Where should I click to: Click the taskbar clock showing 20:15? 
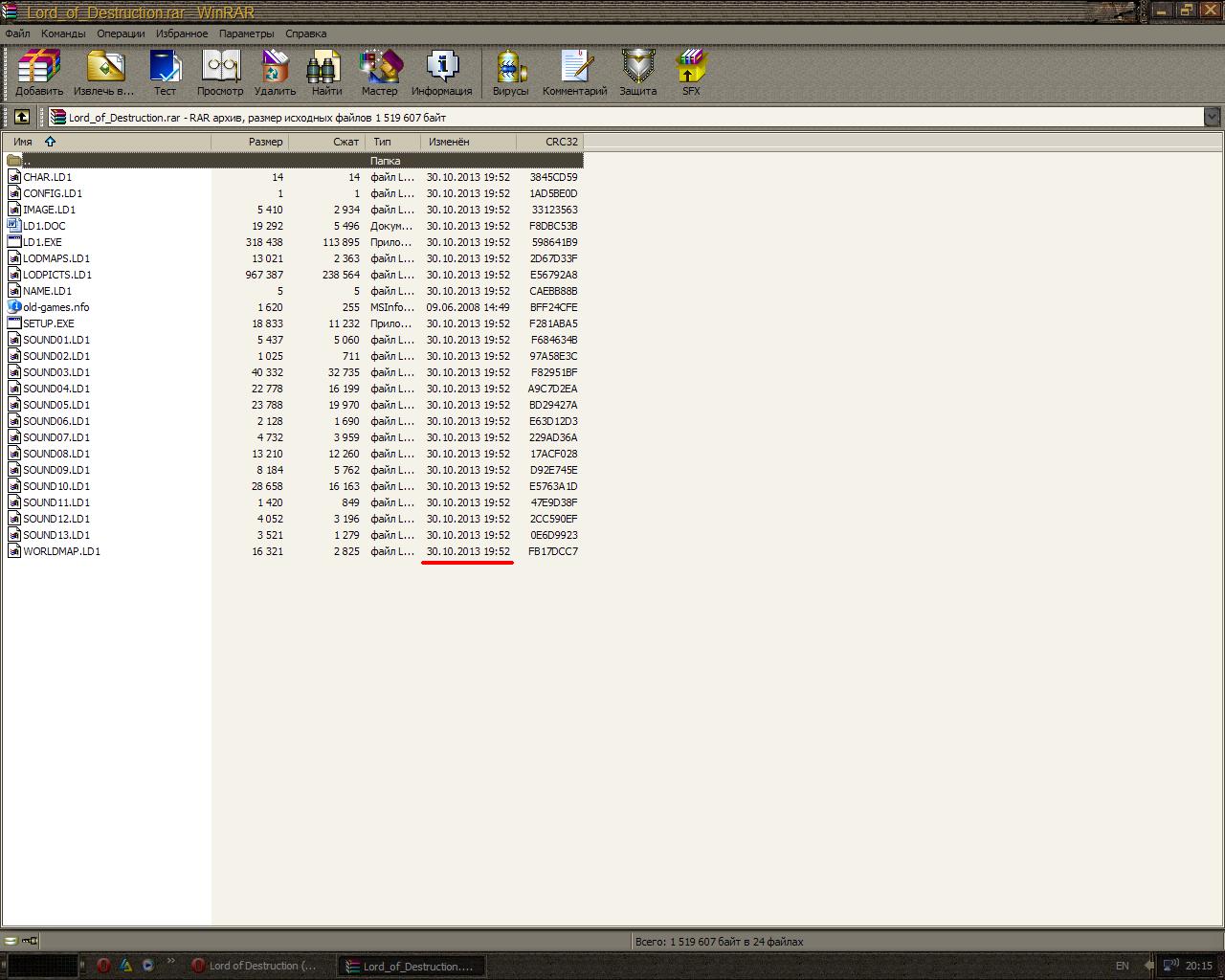[1199, 966]
